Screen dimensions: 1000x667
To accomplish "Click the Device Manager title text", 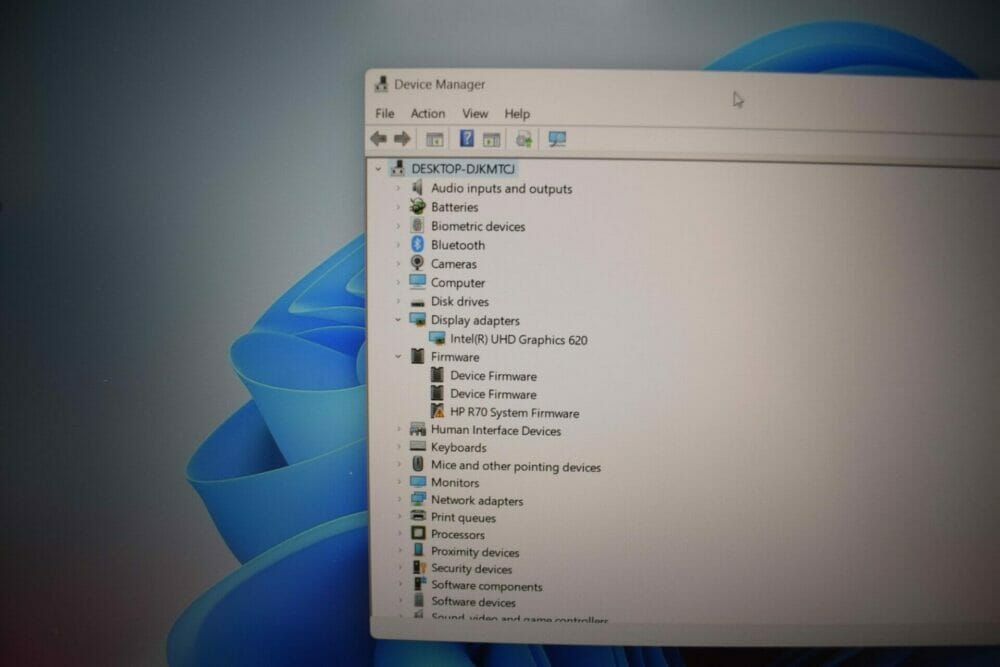I will [439, 85].
